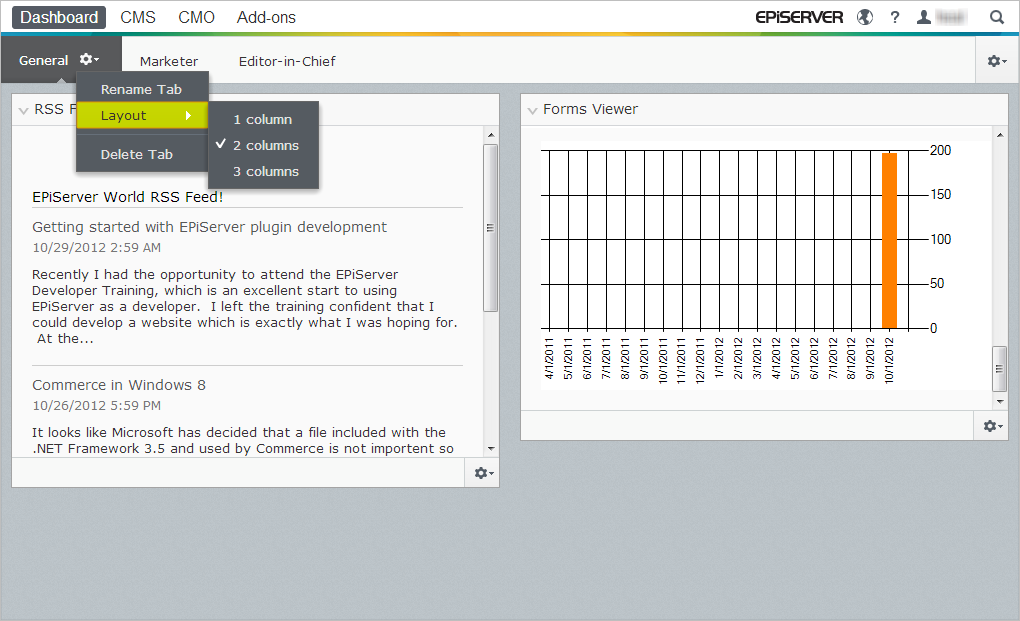This screenshot has width=1020, height=621.
Task: Select the General tab
Action: tap(44, 60)
